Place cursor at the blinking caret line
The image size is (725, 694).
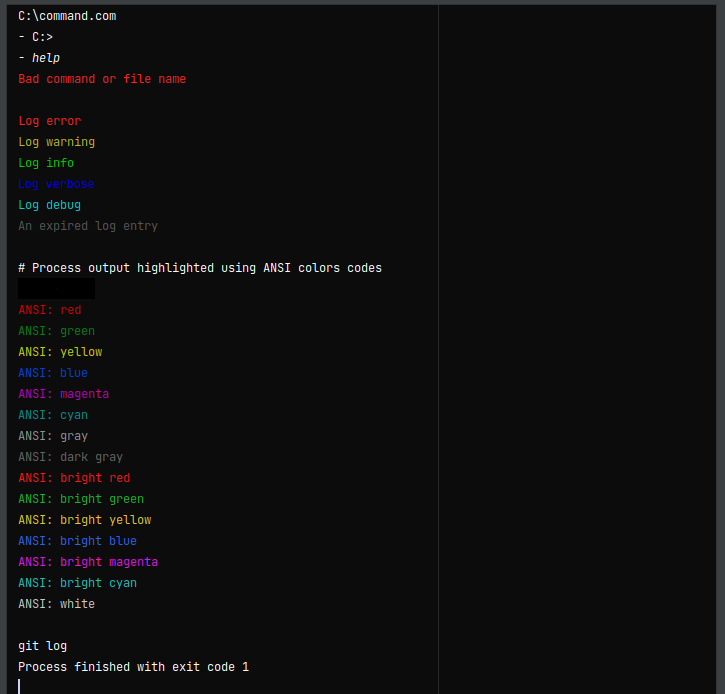(19, 687)
